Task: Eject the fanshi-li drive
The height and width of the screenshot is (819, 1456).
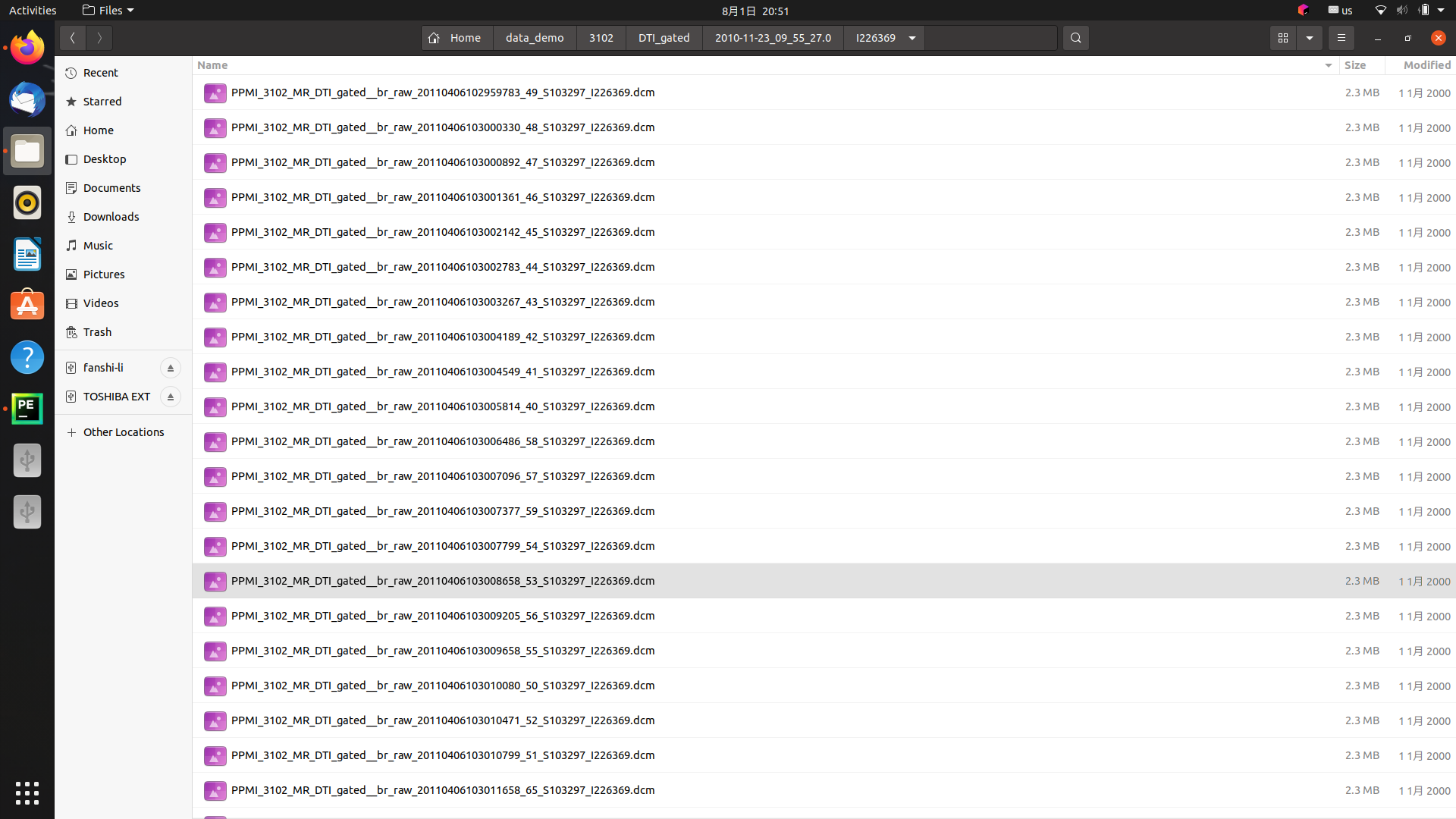Action: [x=171, y=368]
